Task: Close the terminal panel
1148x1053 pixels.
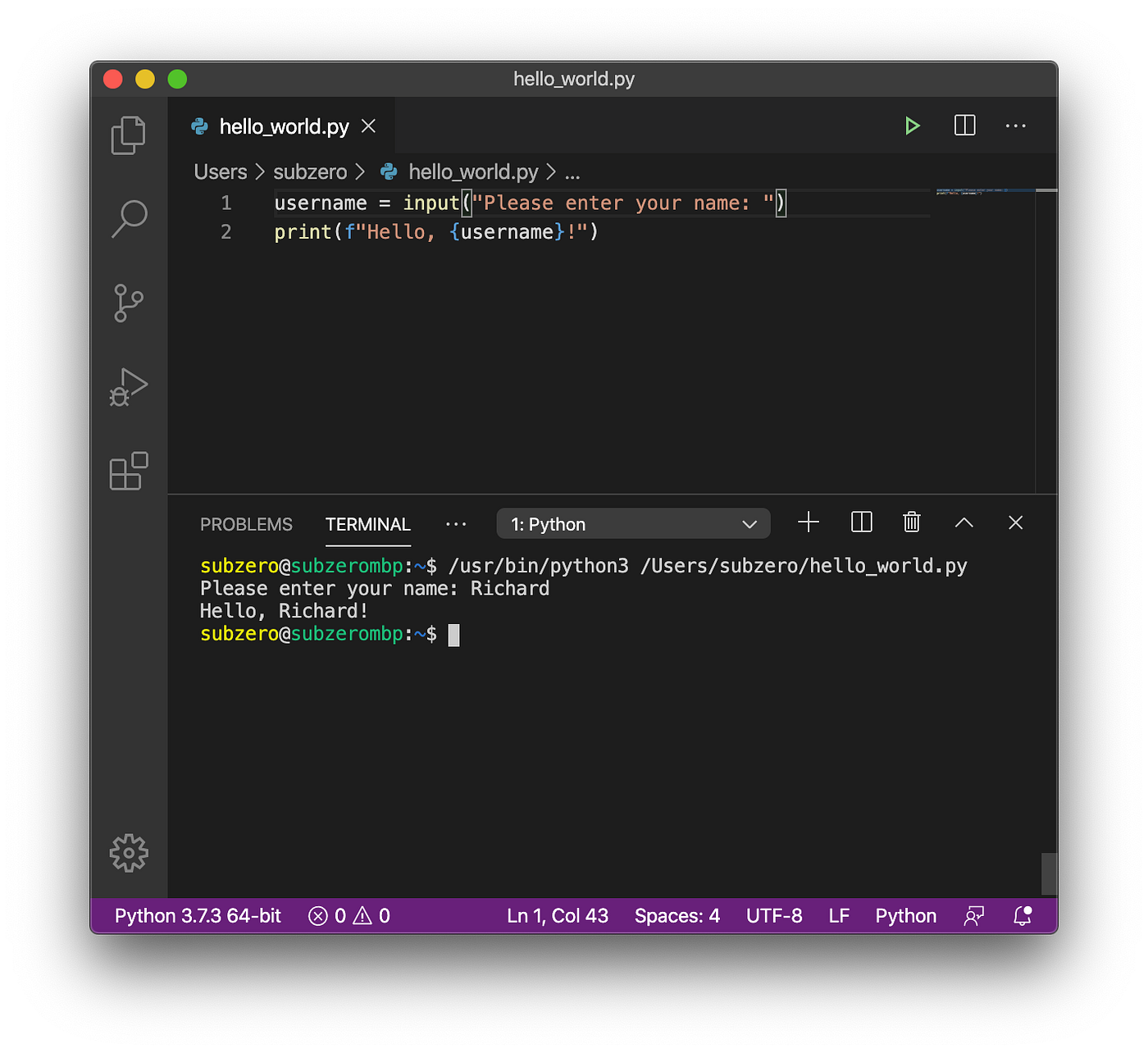Action: tap(1015, 522)
